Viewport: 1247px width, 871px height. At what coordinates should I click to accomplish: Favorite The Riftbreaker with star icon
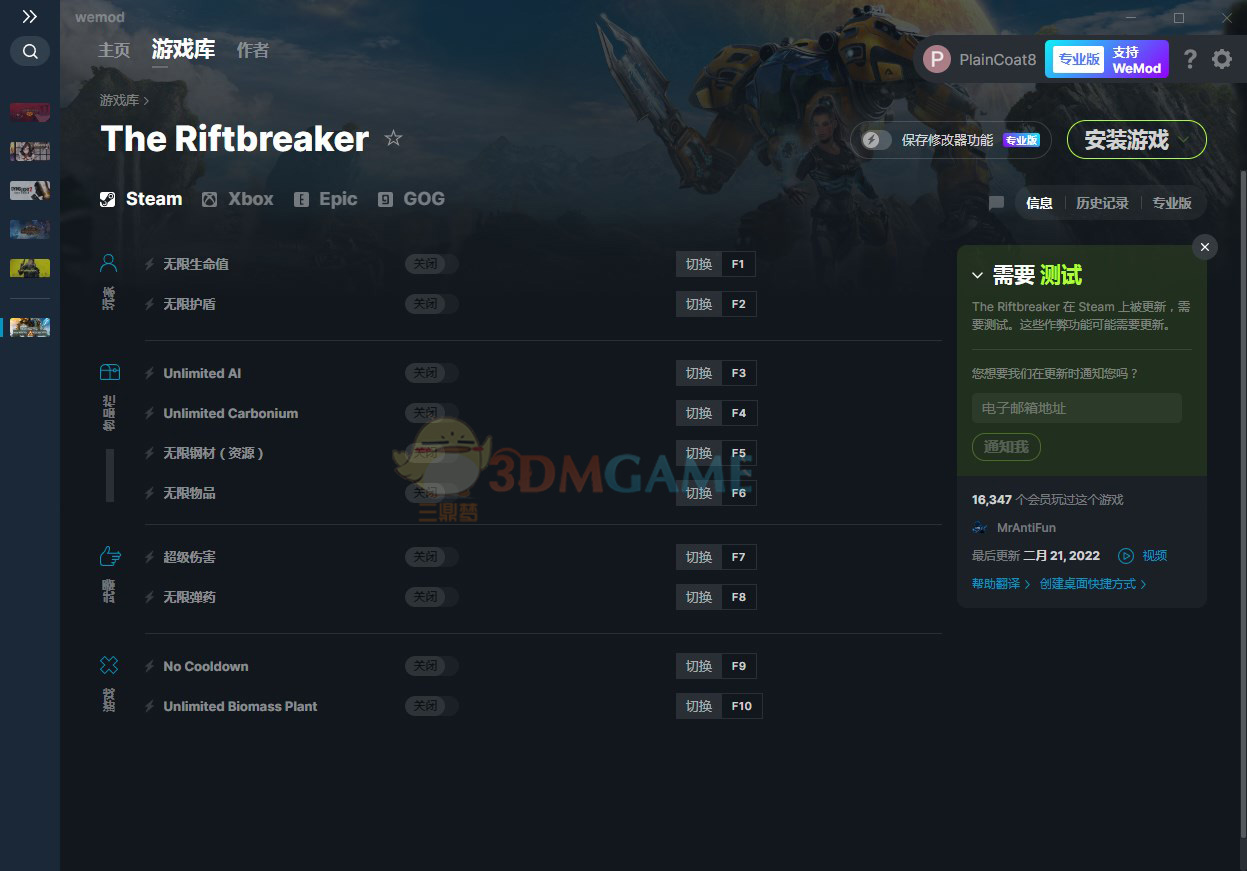click(x=393, y=138)
